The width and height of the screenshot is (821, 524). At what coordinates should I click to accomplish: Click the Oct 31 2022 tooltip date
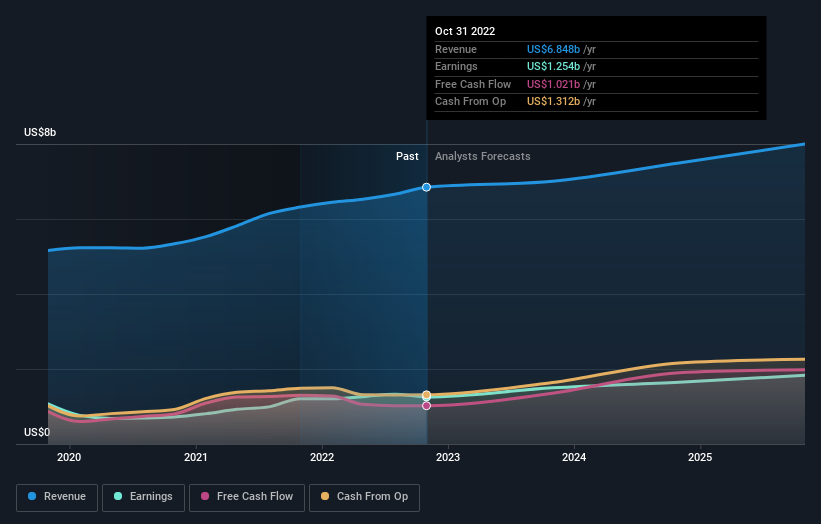click(465, 31)
